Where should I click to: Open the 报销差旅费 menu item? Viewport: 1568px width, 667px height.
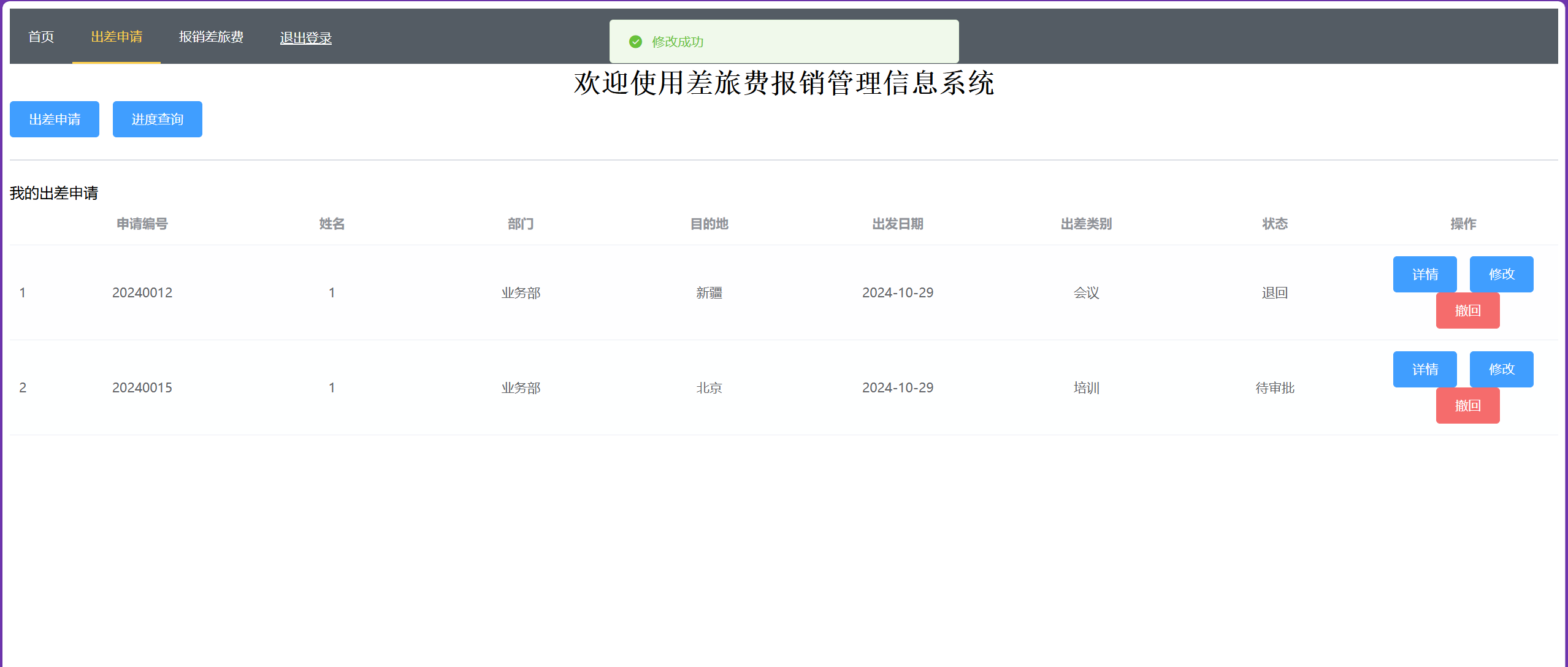click(211, 37)
